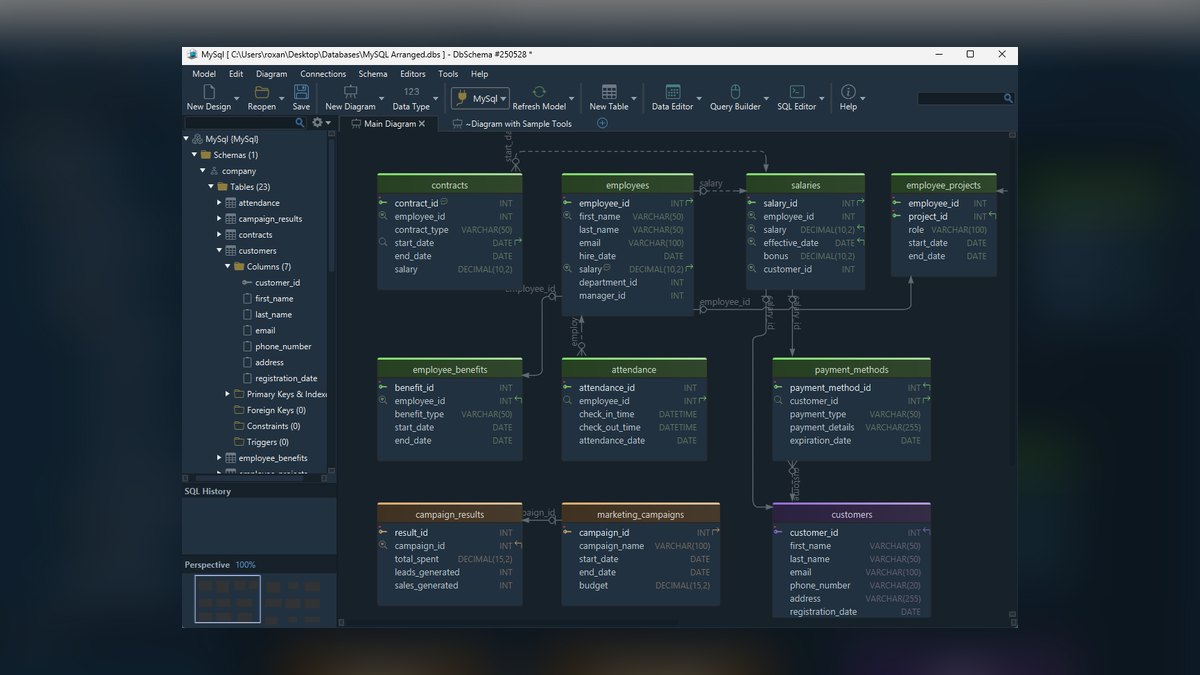Select the employees table header in diagram
1200x675 pixels.
click(x=627, y=185)
